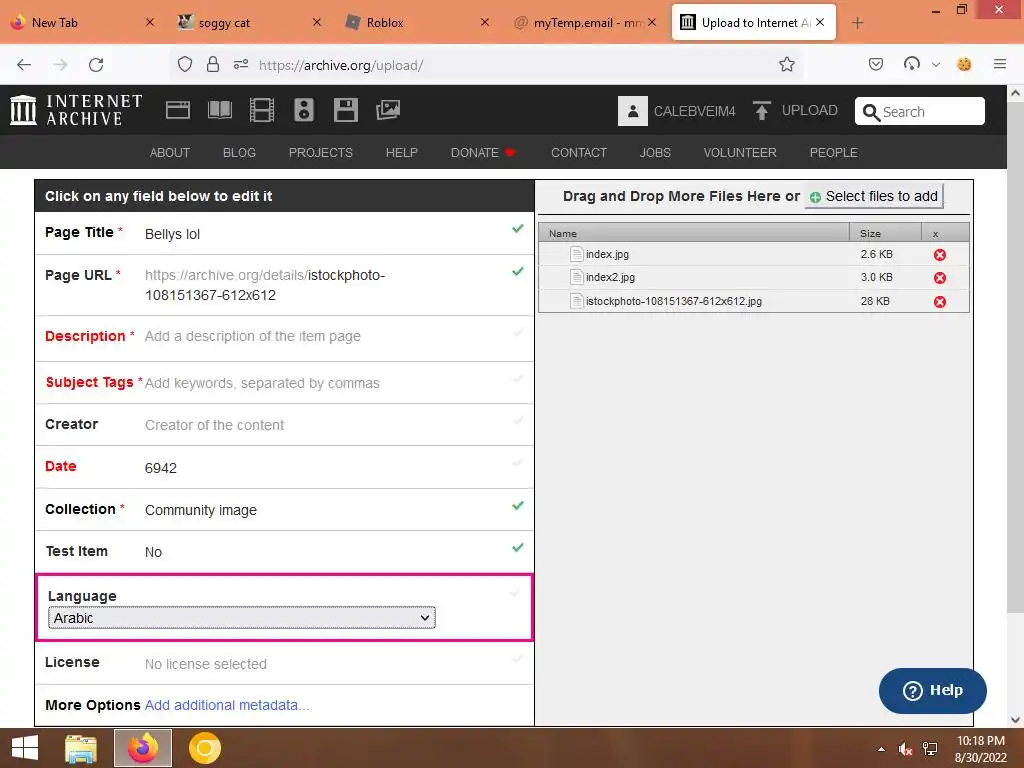1024x768 pixels.
Task: Click the upload arrow icon
Action: coord(761,110)
